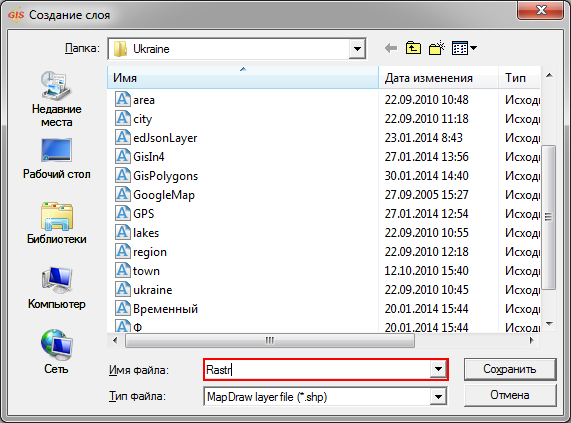Click in the file name input field
Viewport: 571px width, 423px height.
(x=317, y=370)
